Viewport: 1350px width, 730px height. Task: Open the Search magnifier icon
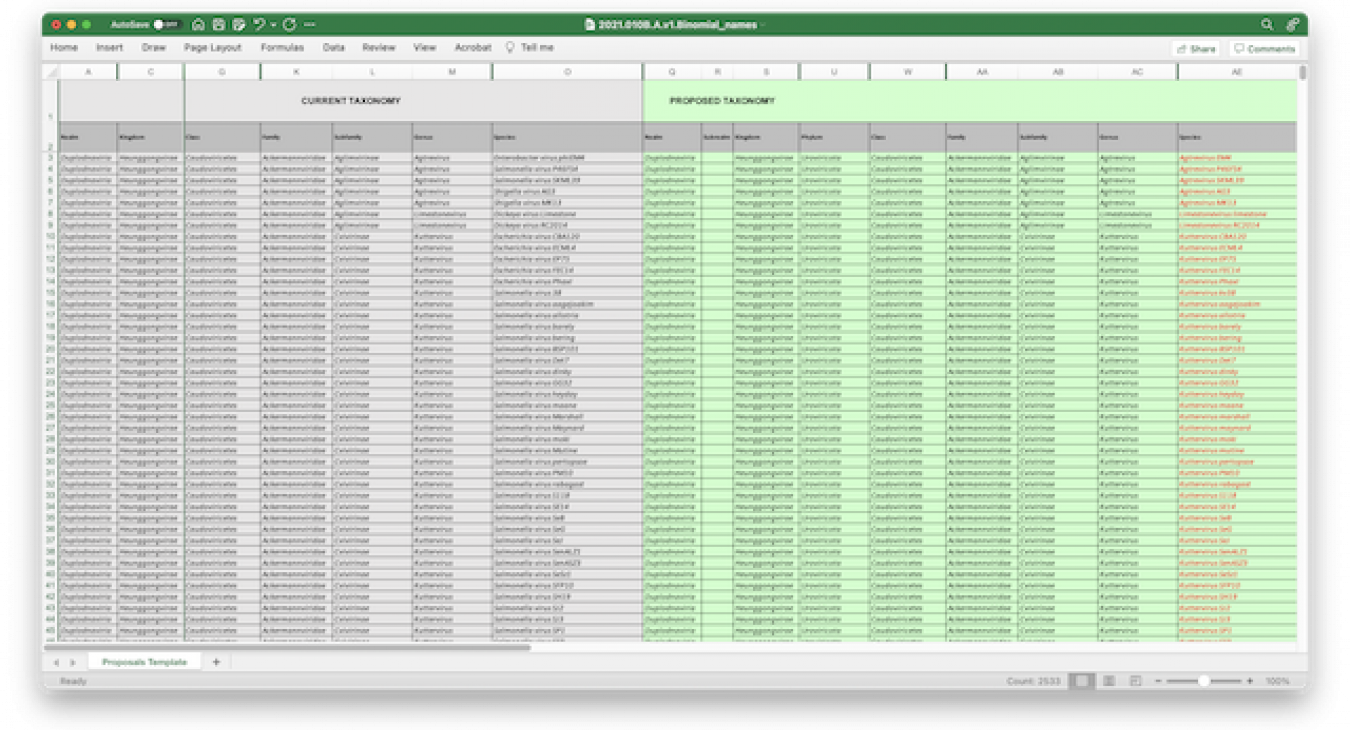[1267, 24]
